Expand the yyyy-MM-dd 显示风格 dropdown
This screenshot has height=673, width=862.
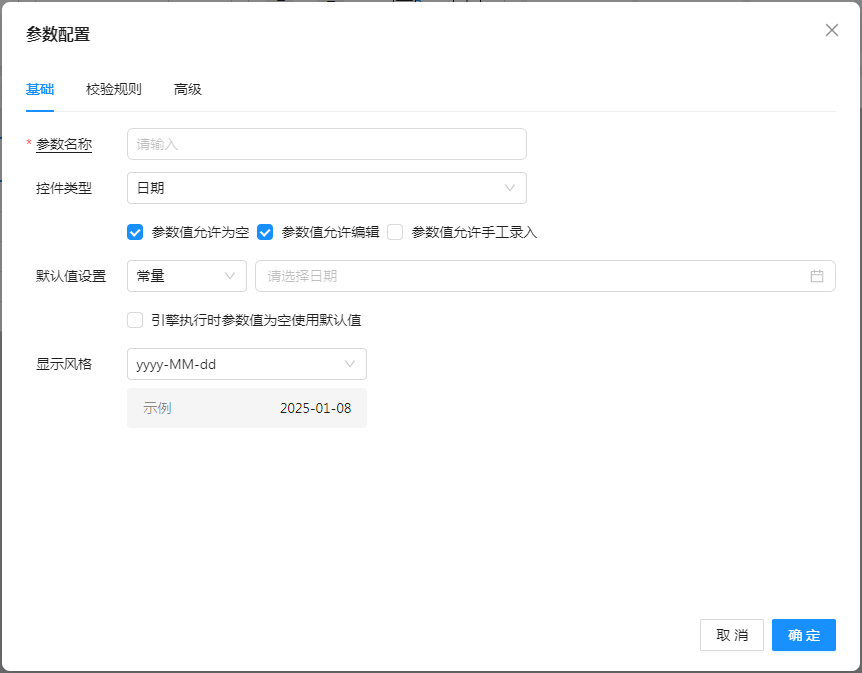(x=246, y=364)
